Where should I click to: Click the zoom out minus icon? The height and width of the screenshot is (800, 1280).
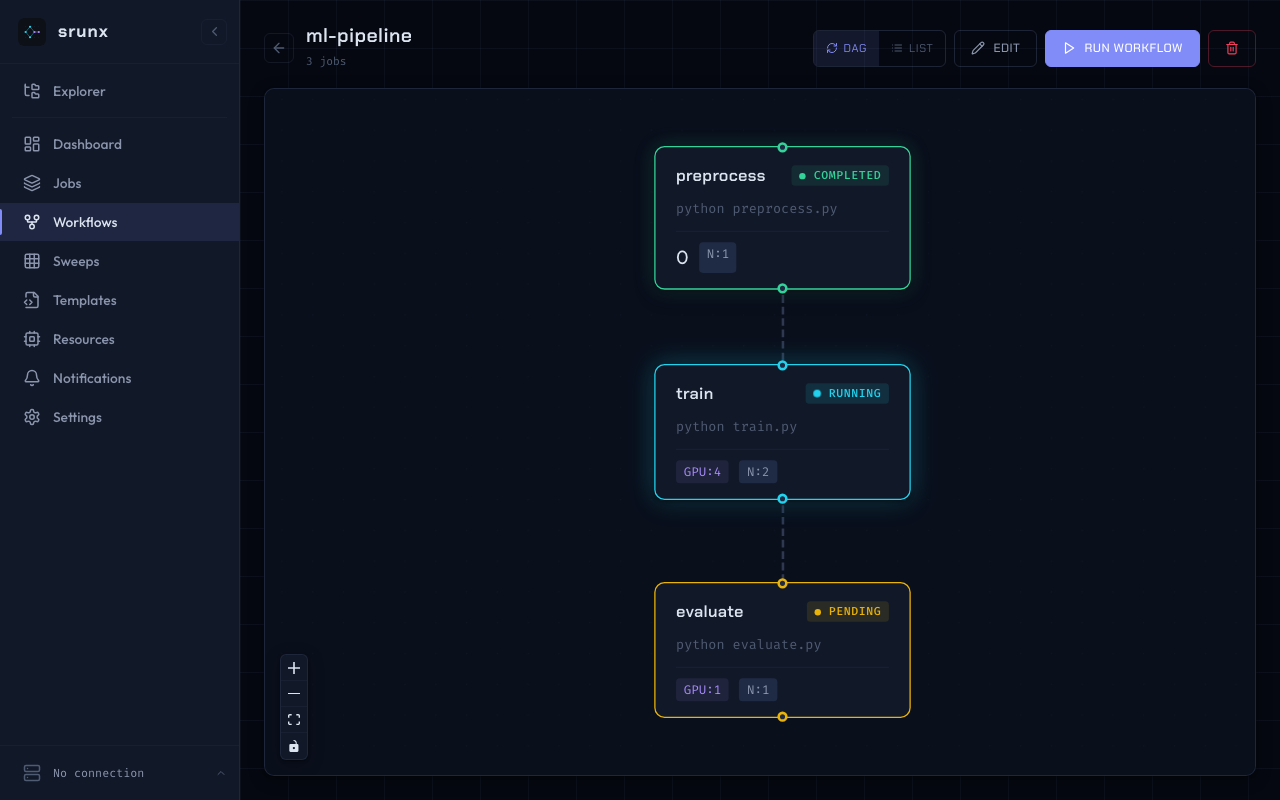click(294, 694)
